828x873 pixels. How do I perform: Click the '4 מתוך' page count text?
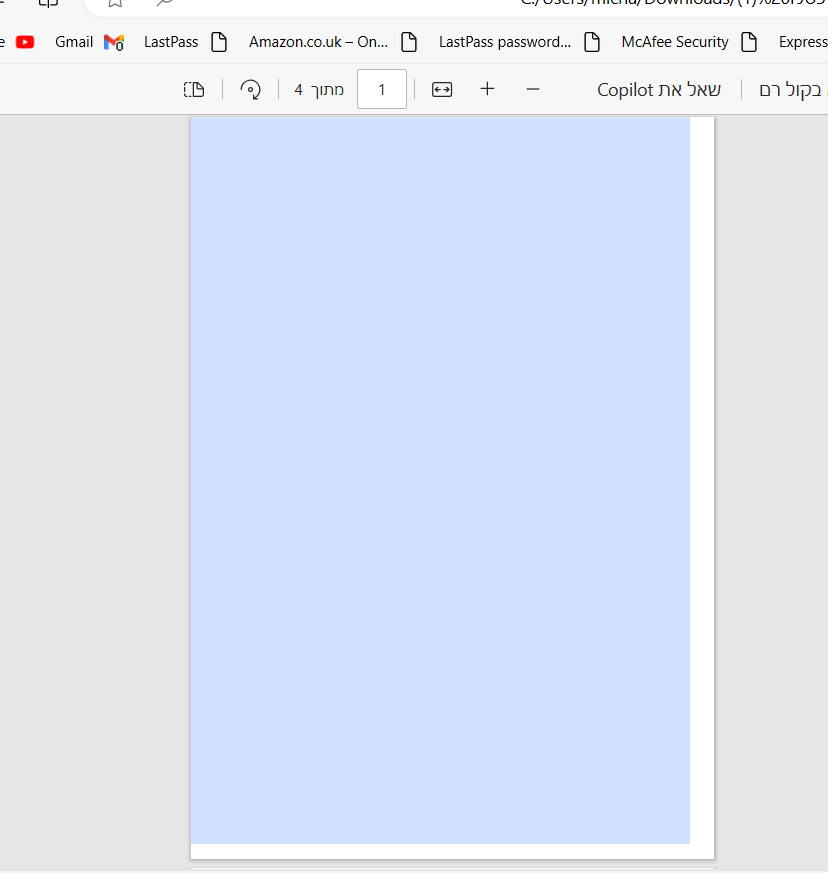point(319,90)
